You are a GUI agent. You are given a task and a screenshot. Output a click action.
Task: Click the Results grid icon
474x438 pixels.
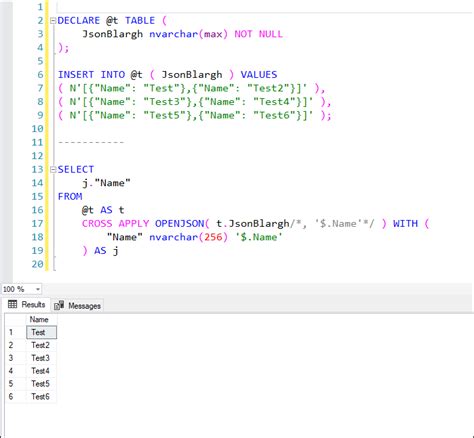[12, 304]
